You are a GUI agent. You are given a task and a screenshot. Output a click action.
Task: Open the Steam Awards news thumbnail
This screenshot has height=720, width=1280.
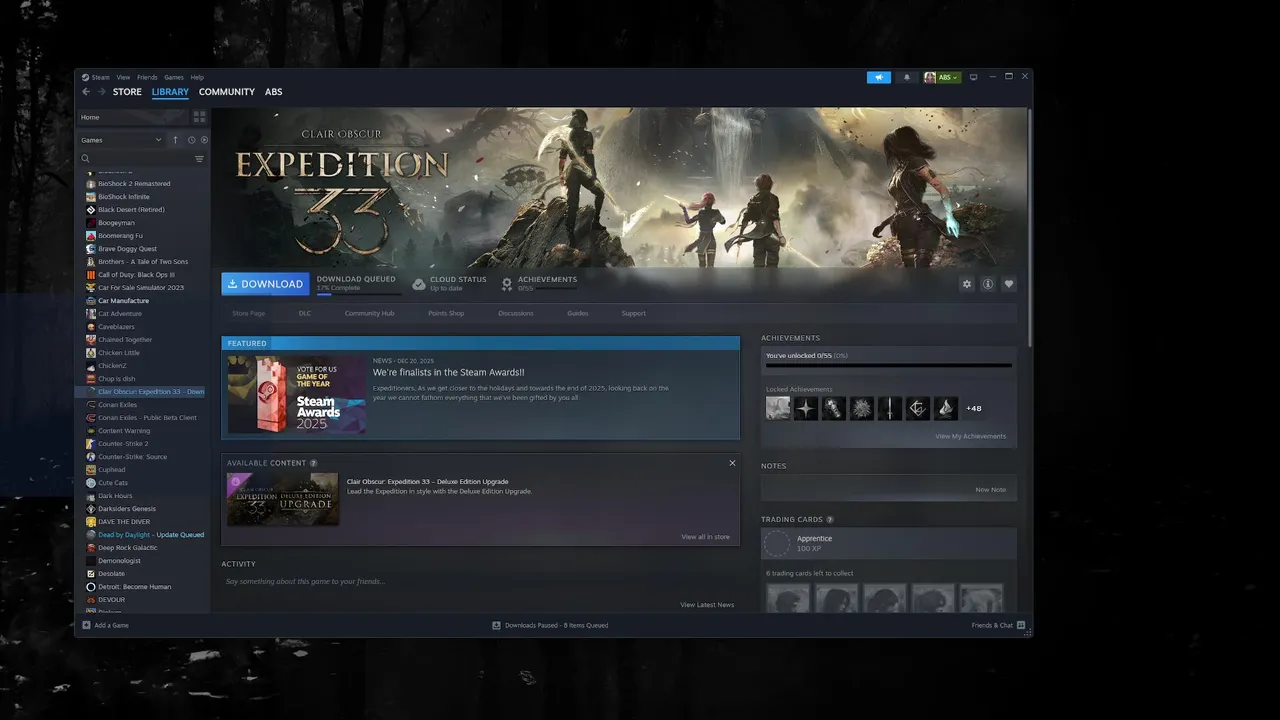(x=296, y=395)
